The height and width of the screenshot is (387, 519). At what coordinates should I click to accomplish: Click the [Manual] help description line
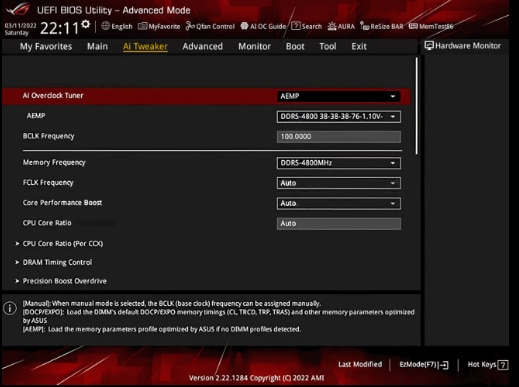pyautogui.click(x=172, y=304)
